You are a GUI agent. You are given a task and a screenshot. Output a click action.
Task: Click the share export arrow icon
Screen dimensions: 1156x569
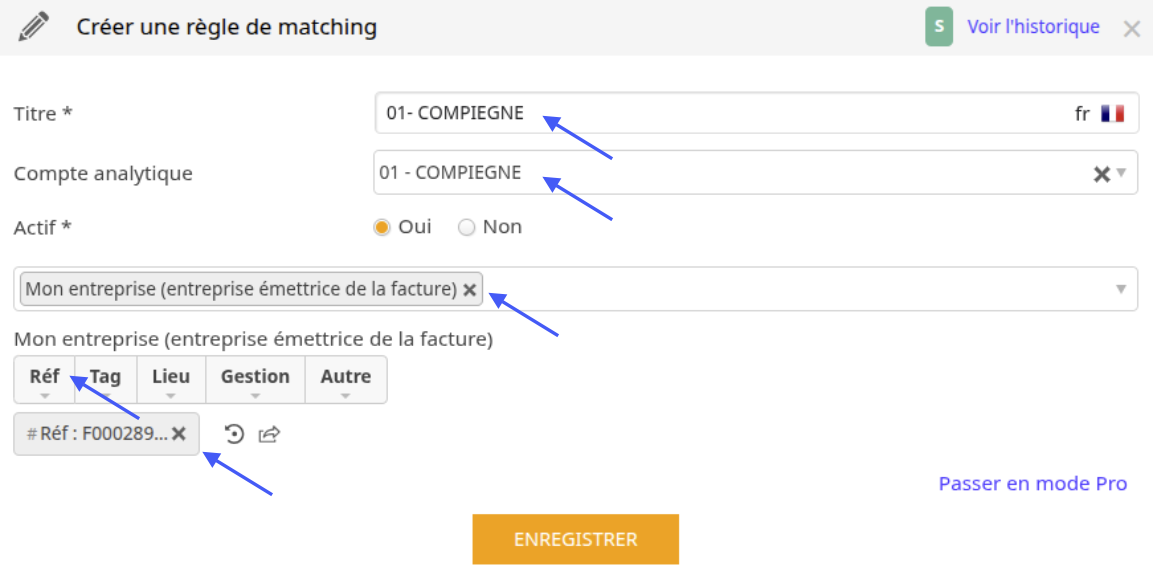point(269,435)
